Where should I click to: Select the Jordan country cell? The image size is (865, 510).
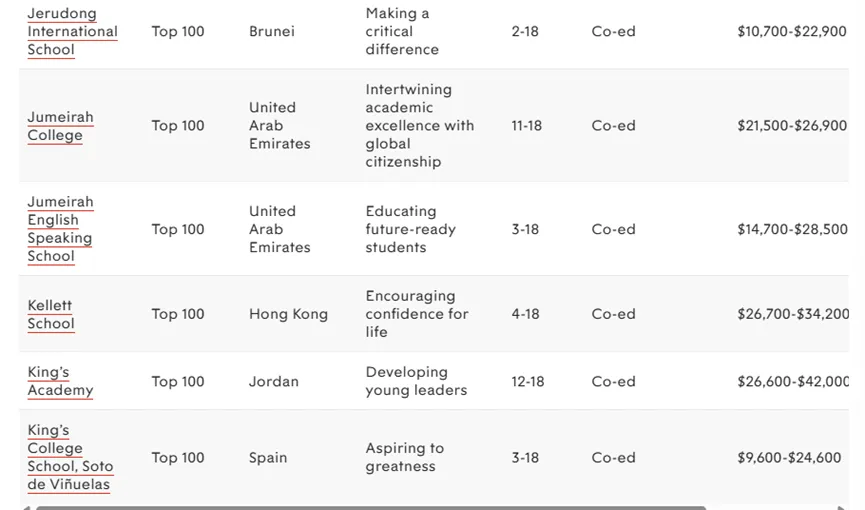click(274, 381)
